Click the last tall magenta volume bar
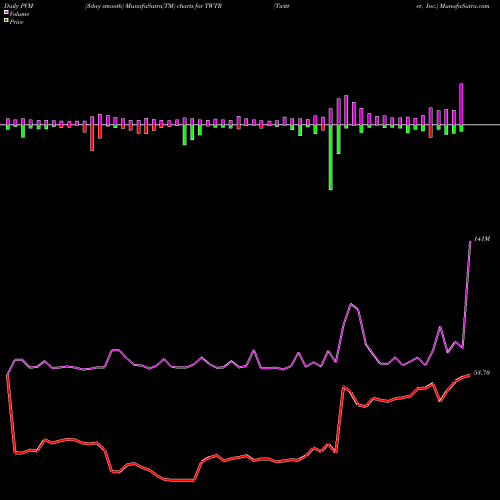This screenshot has height=500, width=500. [461, 104]
